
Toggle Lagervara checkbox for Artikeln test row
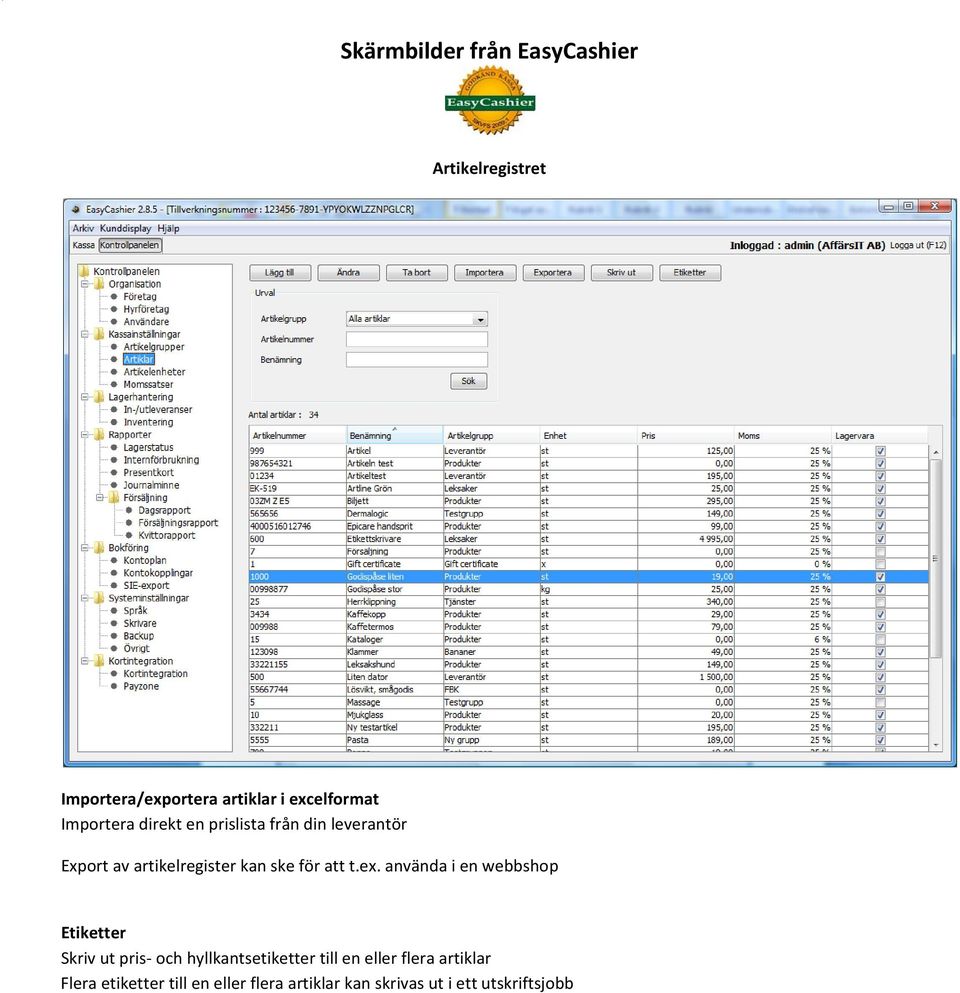coord(880,464)
